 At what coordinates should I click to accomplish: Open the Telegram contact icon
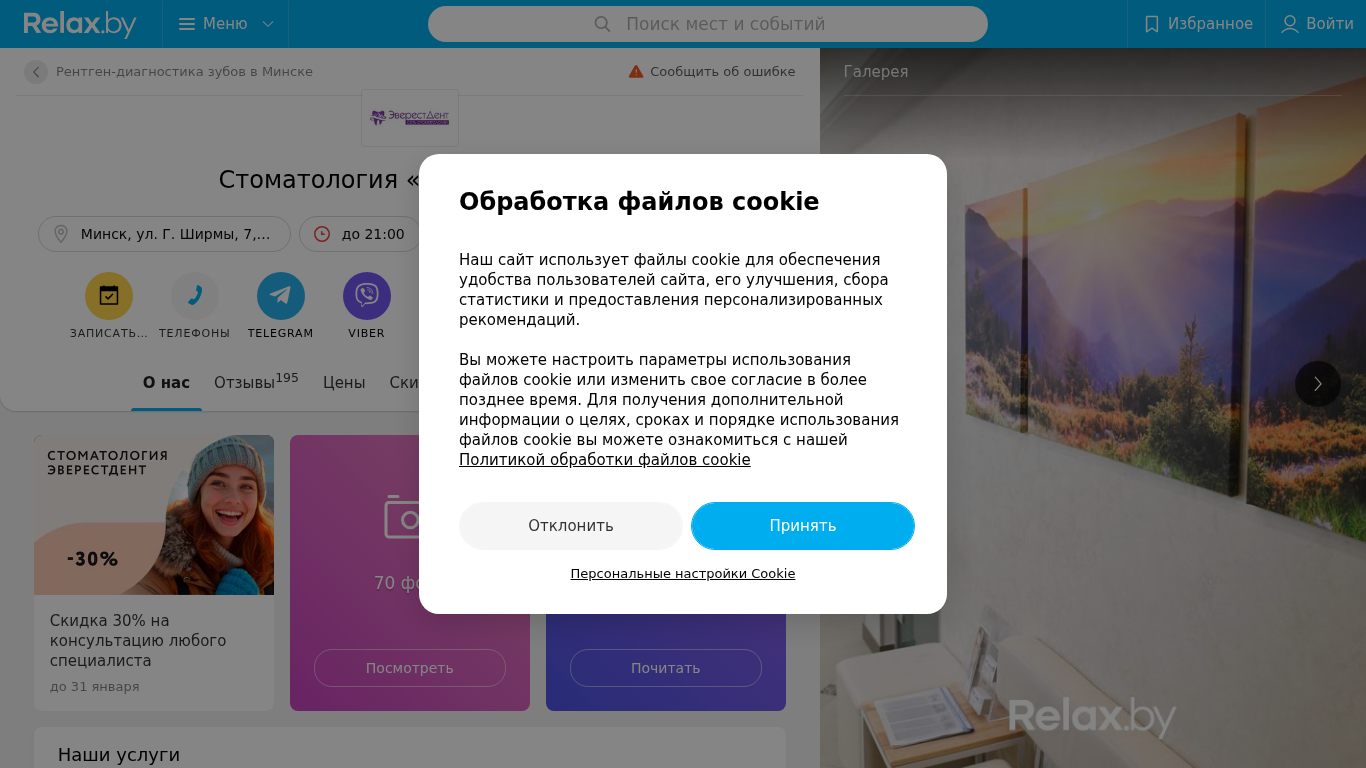tap(281, 296)
